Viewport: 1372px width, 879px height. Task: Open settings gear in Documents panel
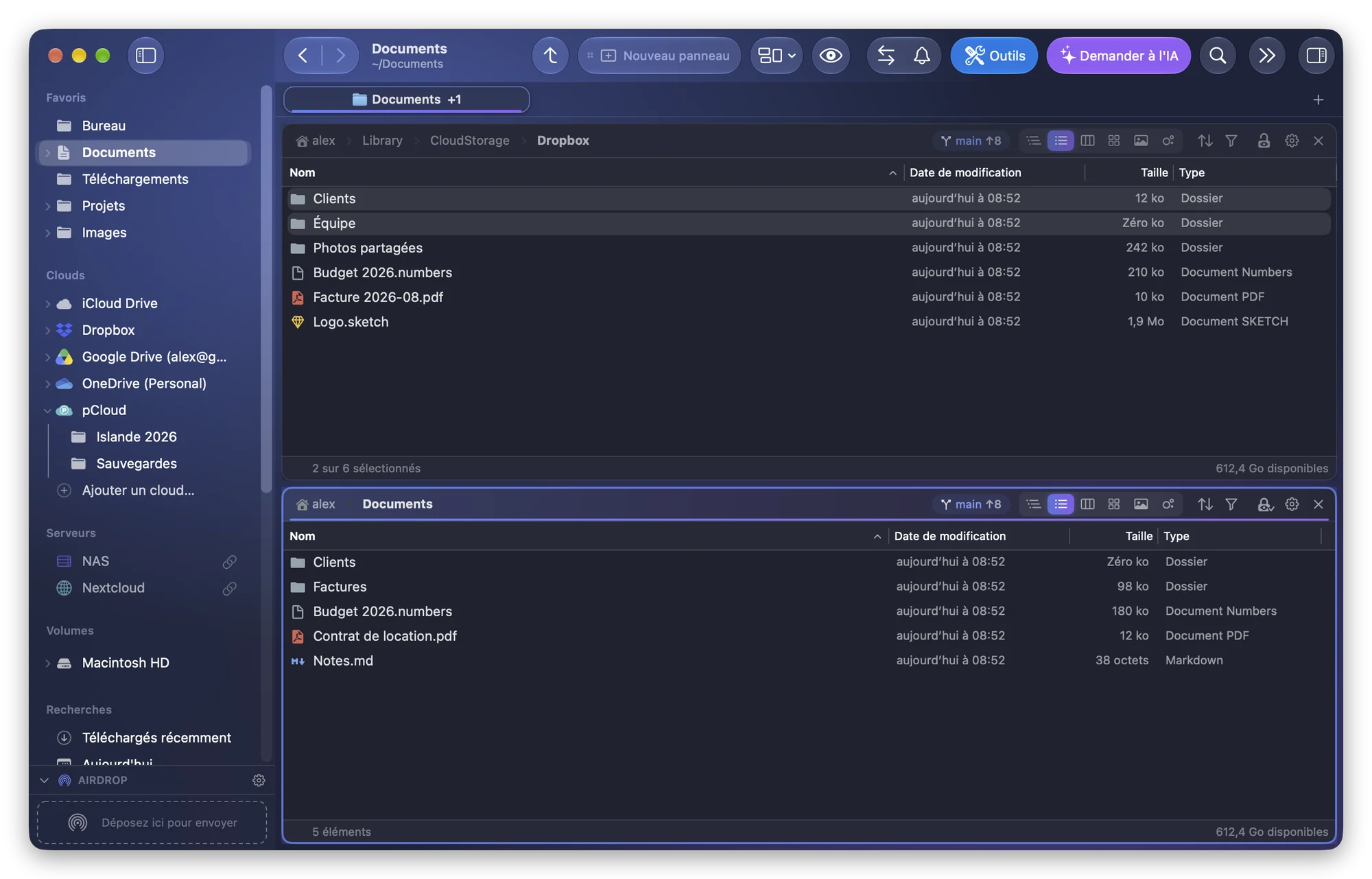[x=1292, y=504]
